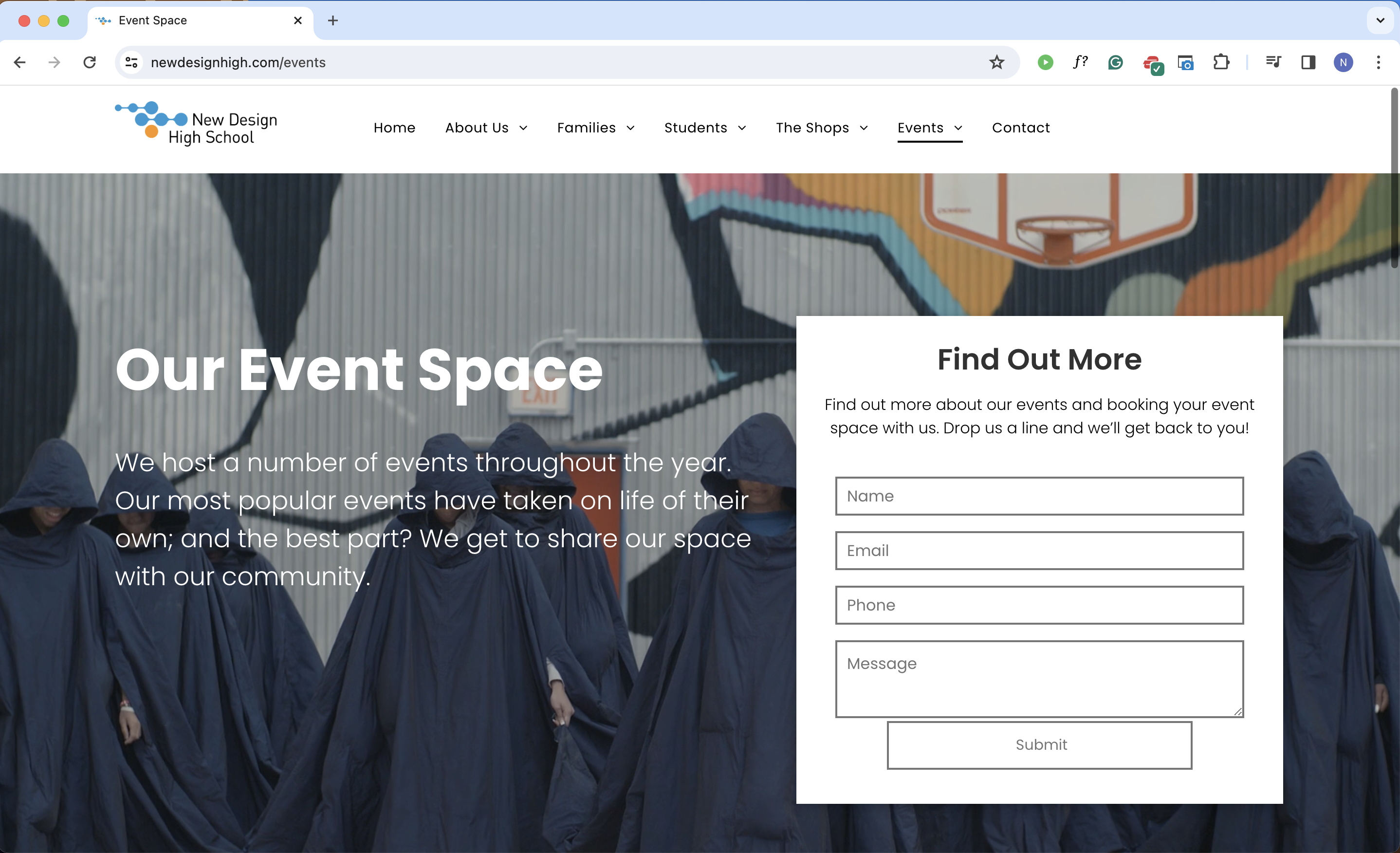Open the screenshot capture extension icon
1400x853 pixels.
point(1186,62)
